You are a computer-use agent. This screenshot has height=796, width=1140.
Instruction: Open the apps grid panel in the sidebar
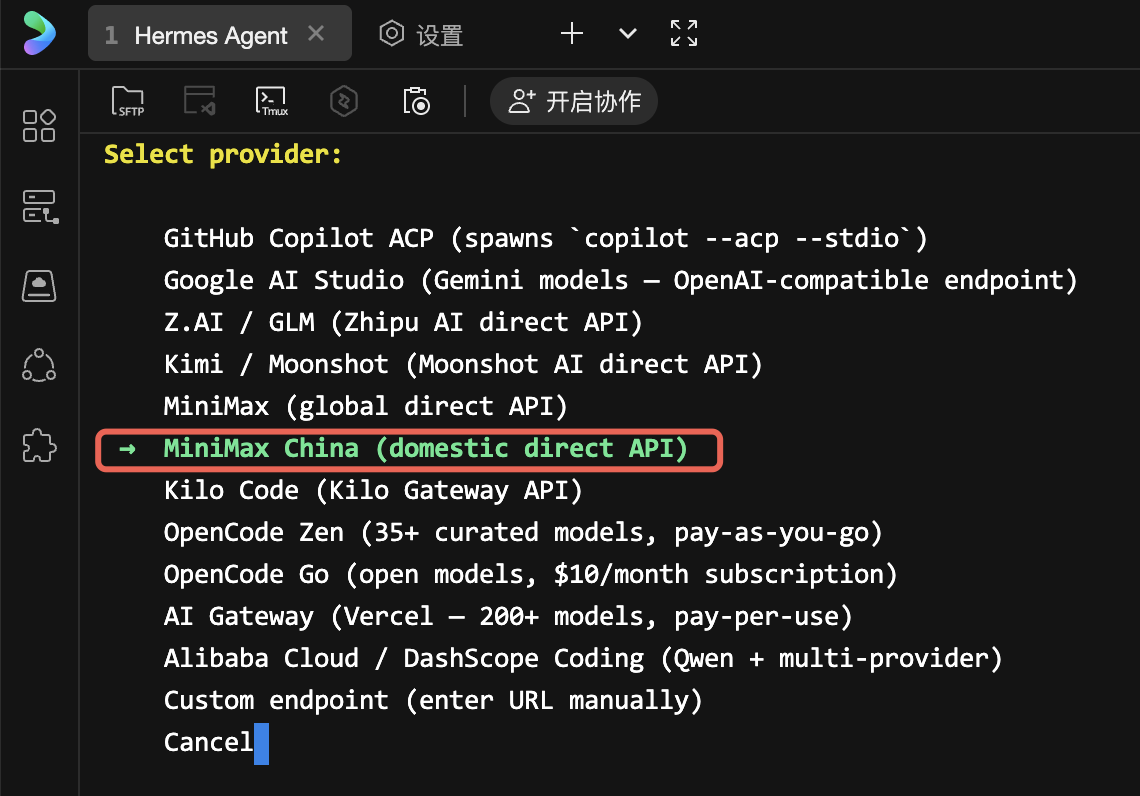tap(39, 126)
